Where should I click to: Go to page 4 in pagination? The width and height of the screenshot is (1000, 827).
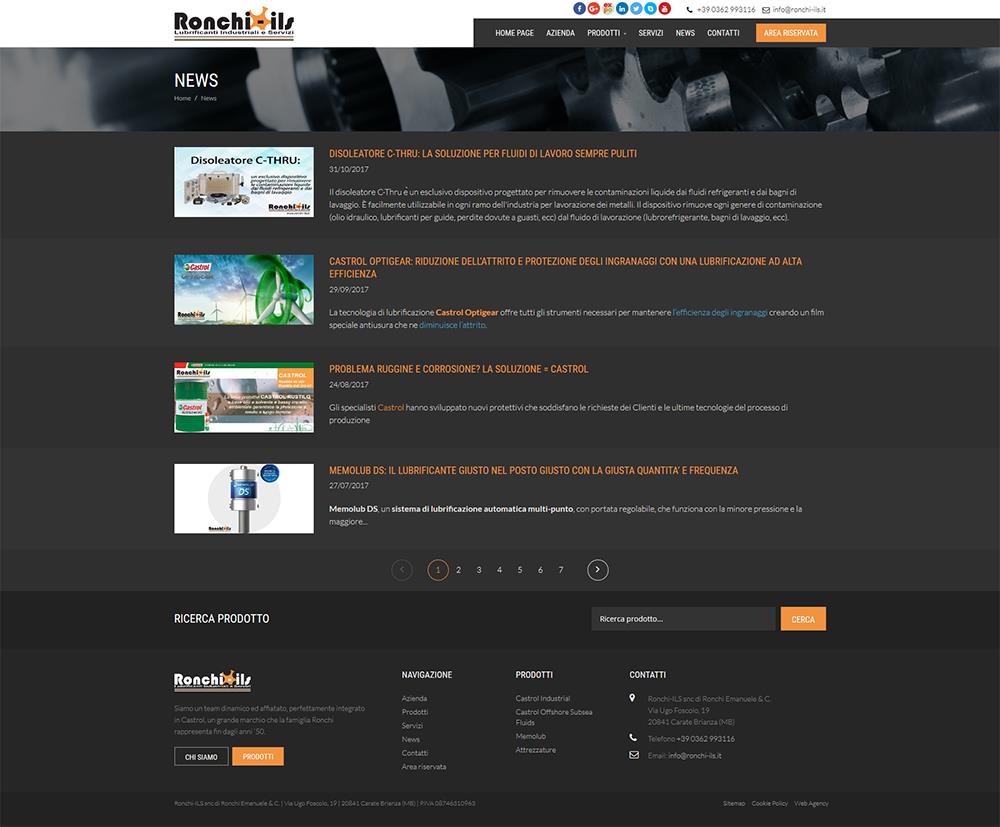[499, 570]
